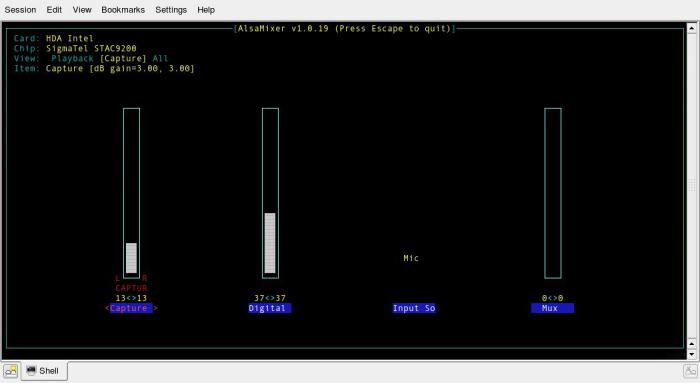Open the Edit menu
Viewport: 700px width, 383px height.
[54, 9]
